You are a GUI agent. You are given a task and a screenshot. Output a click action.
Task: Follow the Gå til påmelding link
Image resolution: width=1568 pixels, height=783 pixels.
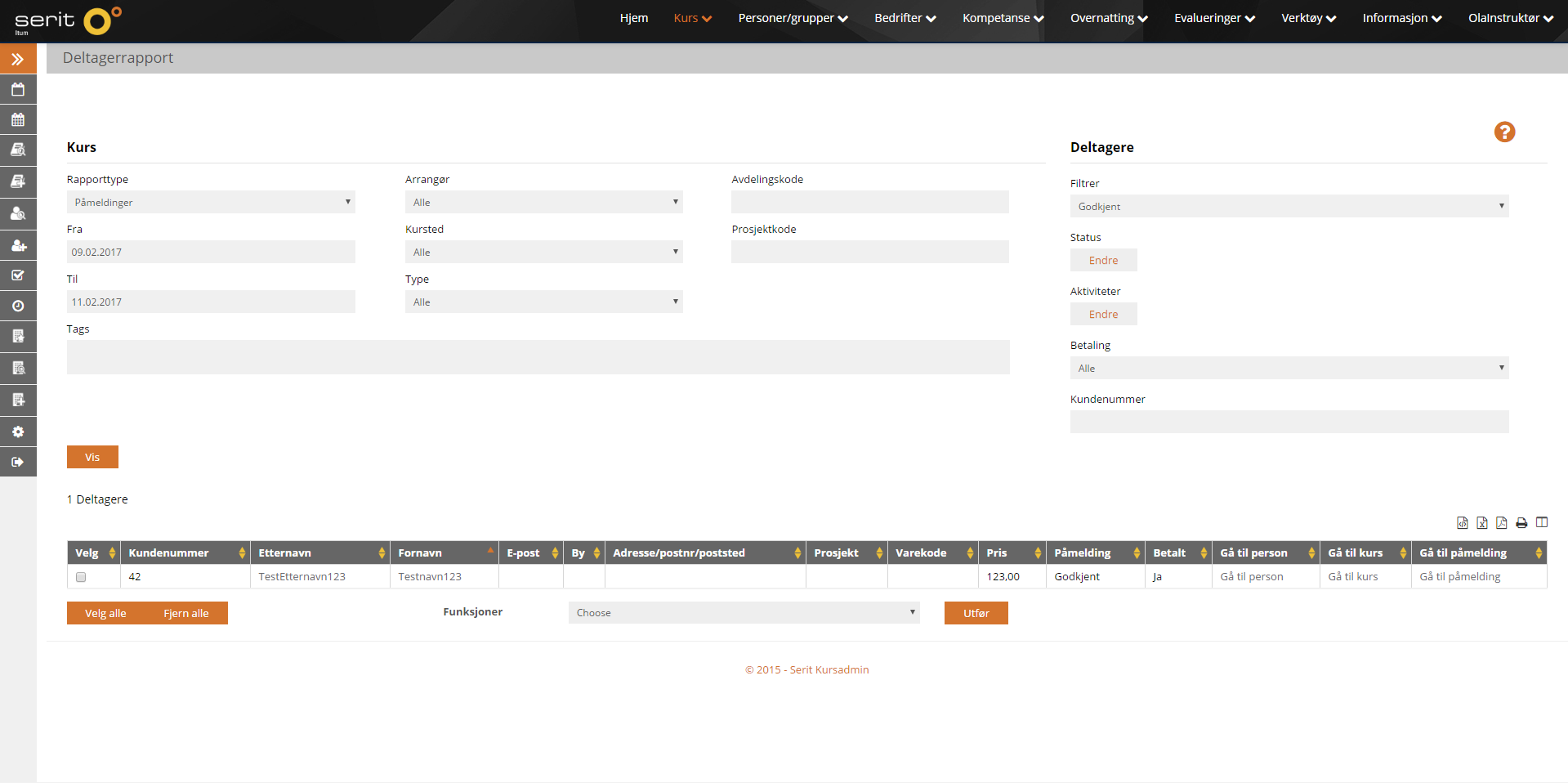(x=1459, y=576)
